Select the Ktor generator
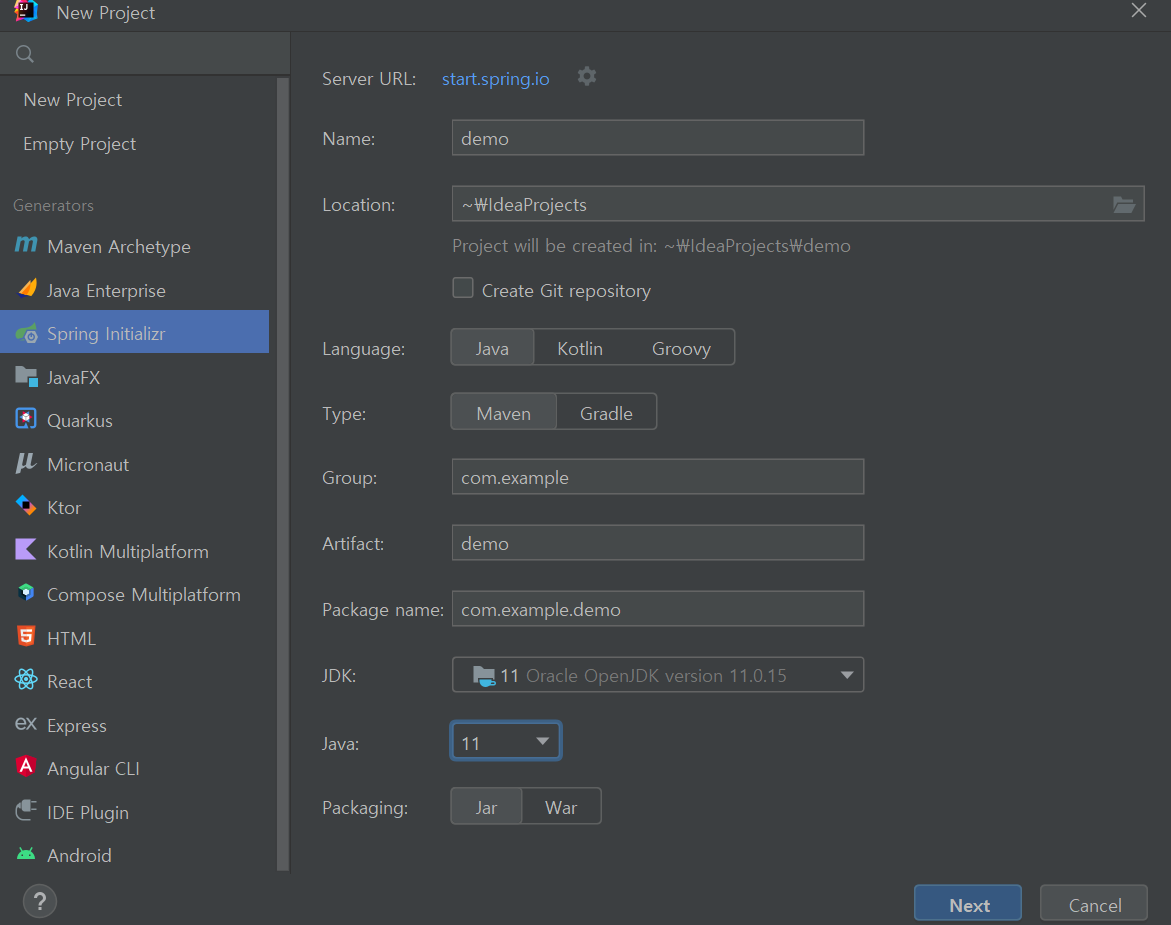The height and width of the screenshot is (925, 1171). (134, 508)
